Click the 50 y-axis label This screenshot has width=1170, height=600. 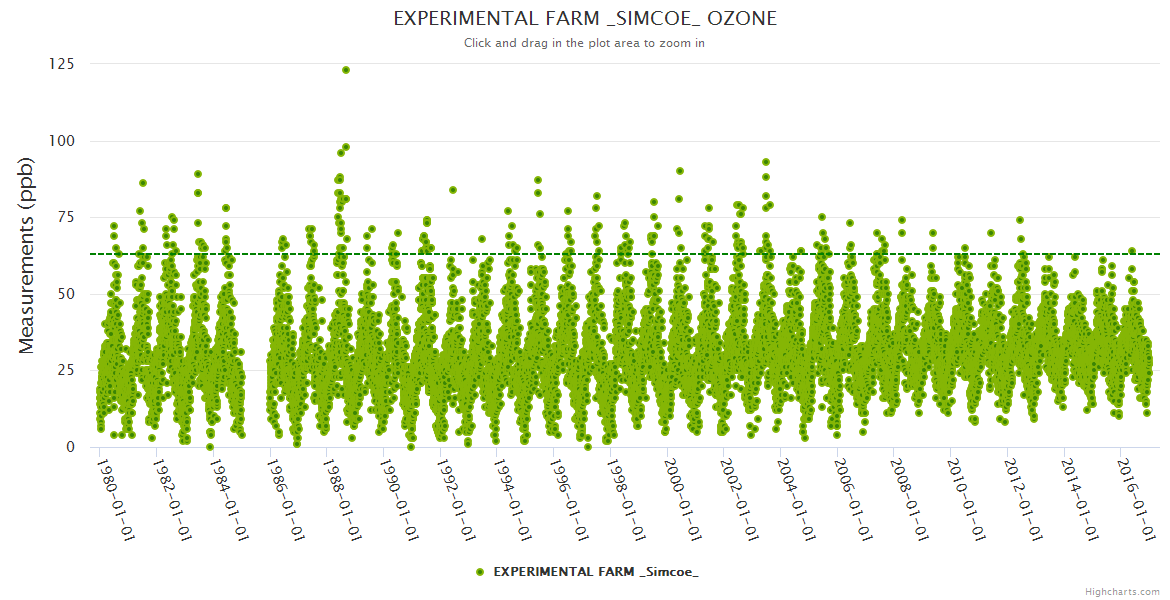(65, 294)
